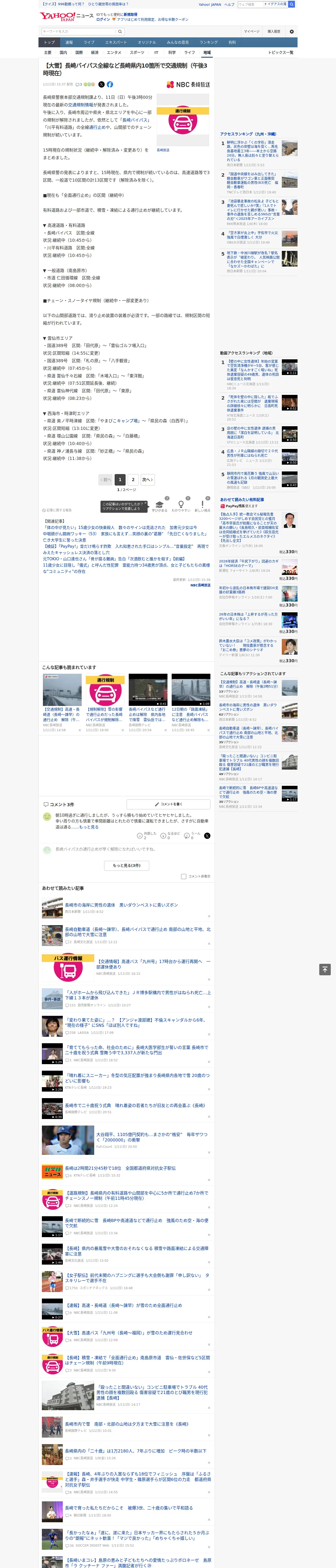This screenshot has height=1568, width=336.
Task: Click the Yahoo! JAPAN news logo
Action: (67, 16)
